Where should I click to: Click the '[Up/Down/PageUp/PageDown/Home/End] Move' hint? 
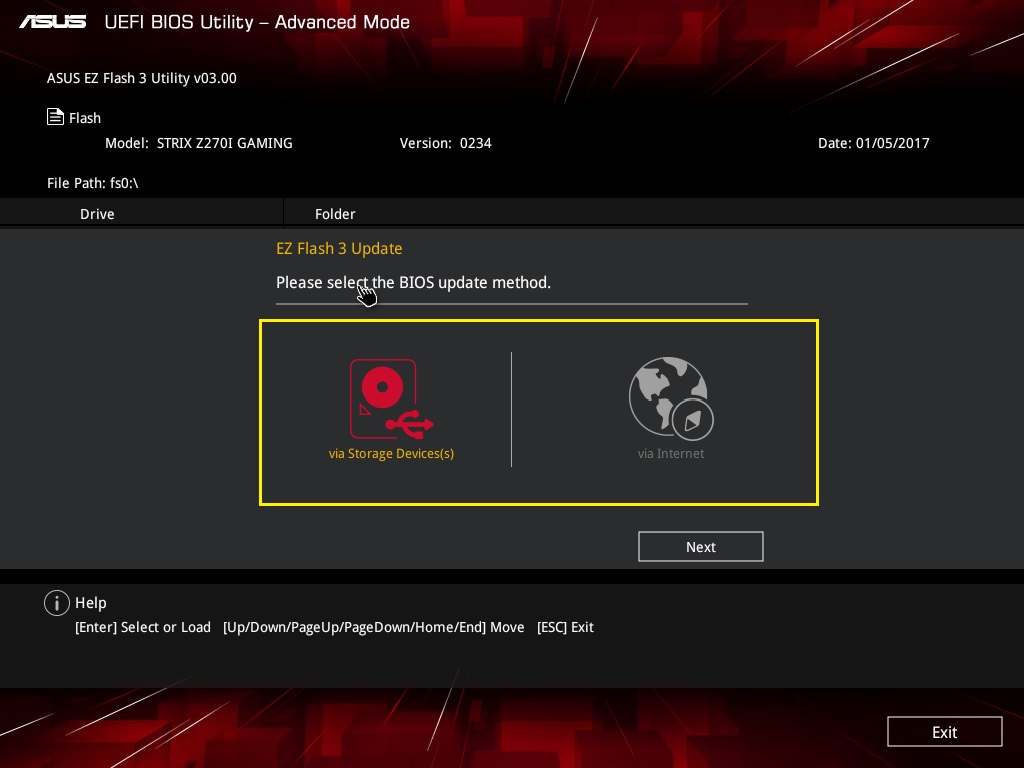[374, 627]
